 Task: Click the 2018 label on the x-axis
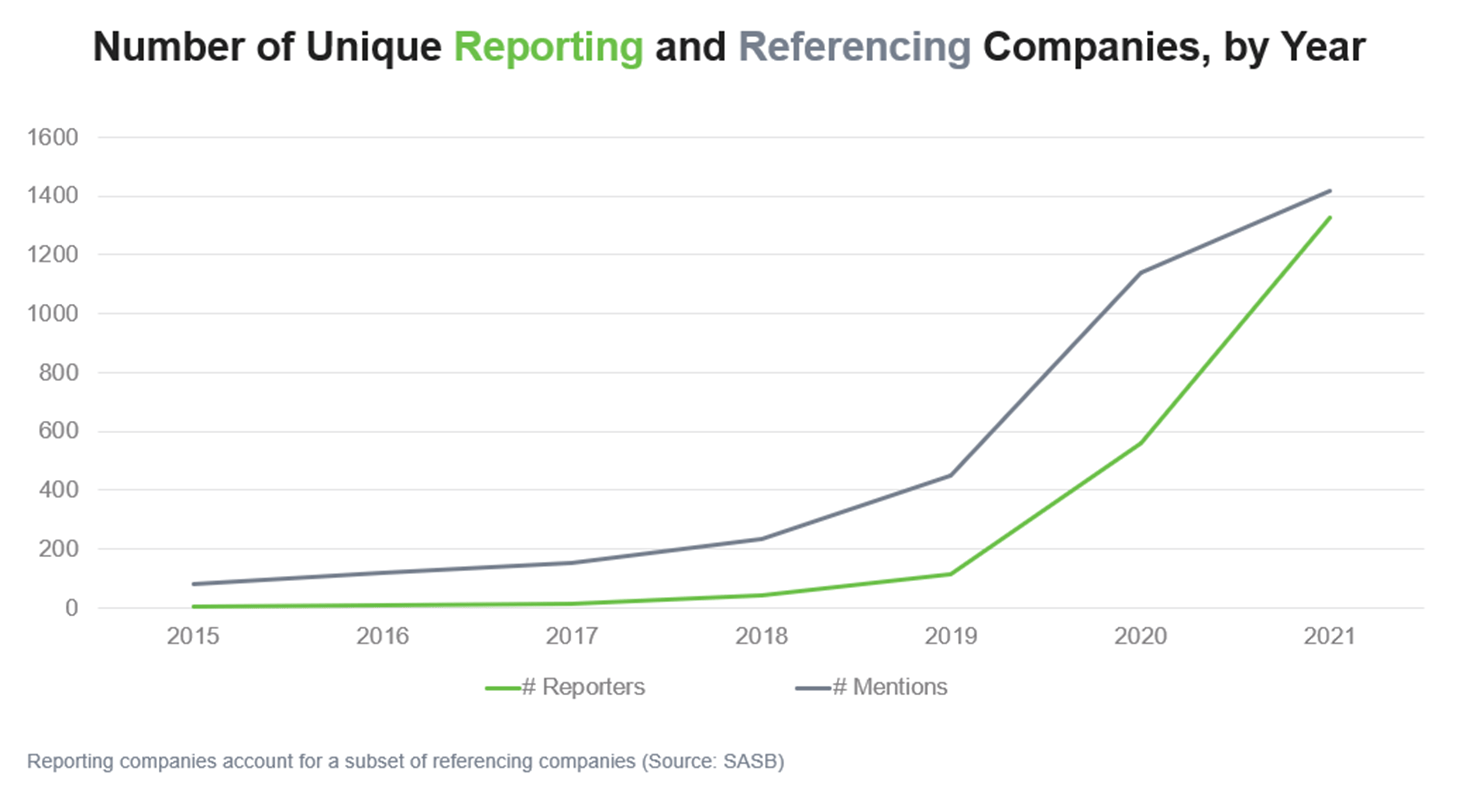763,635
